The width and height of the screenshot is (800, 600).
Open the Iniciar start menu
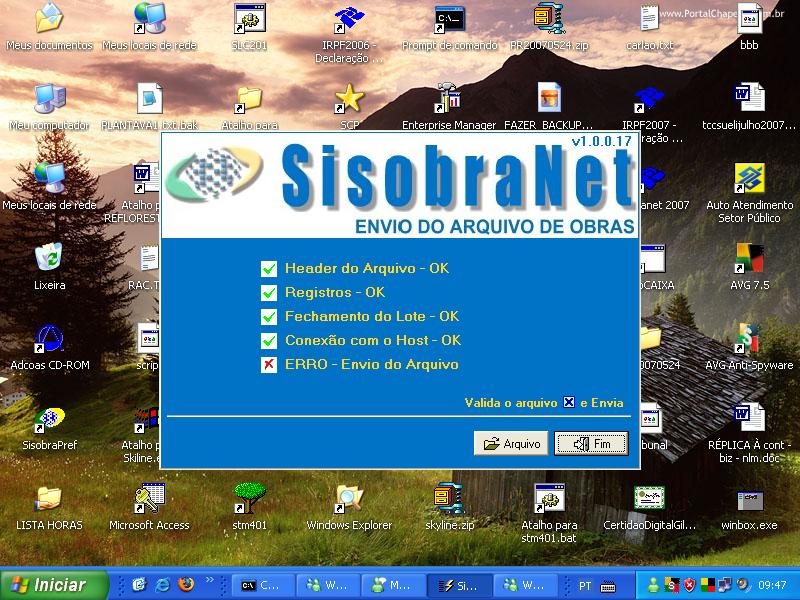[54, 585]
